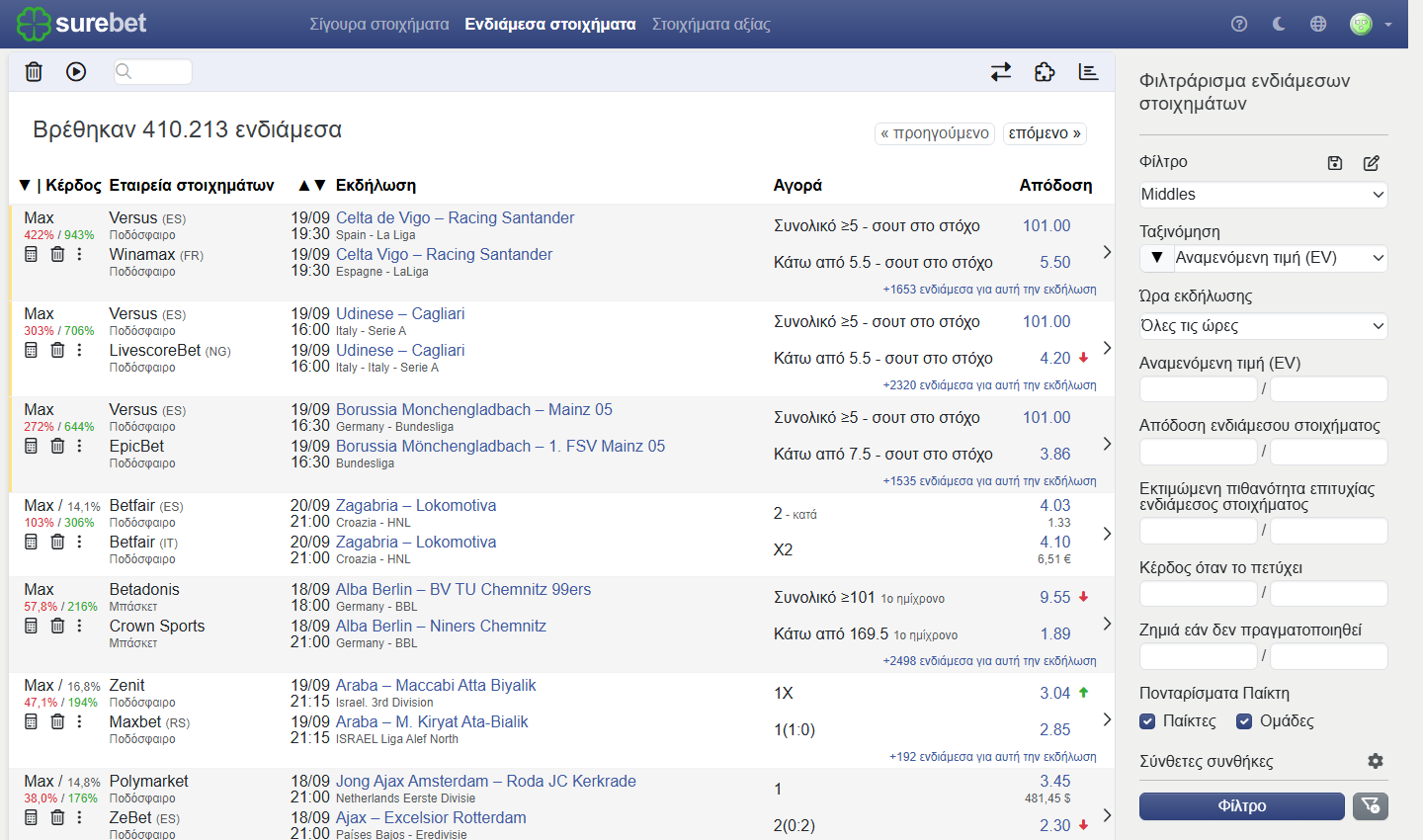Toggle dark mode moon icon
Image resolution: width=1423 pixels, height=840 pixels.
click(1279, 24)
